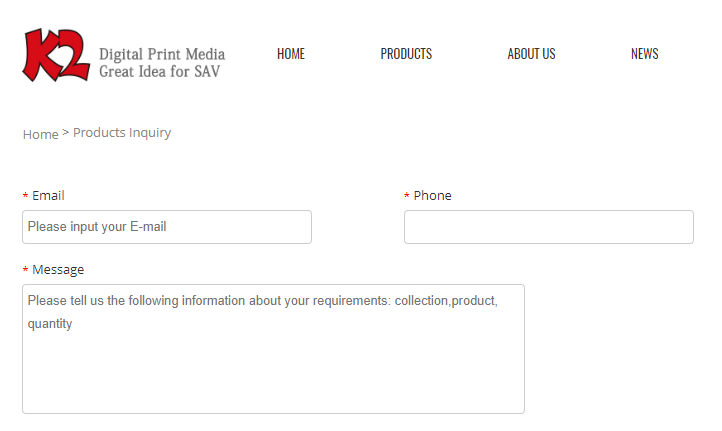Click the breadcrumb ">" separator
Image resolution: width=722 pixels, height=431 pixels.
(x=66, y=132)
